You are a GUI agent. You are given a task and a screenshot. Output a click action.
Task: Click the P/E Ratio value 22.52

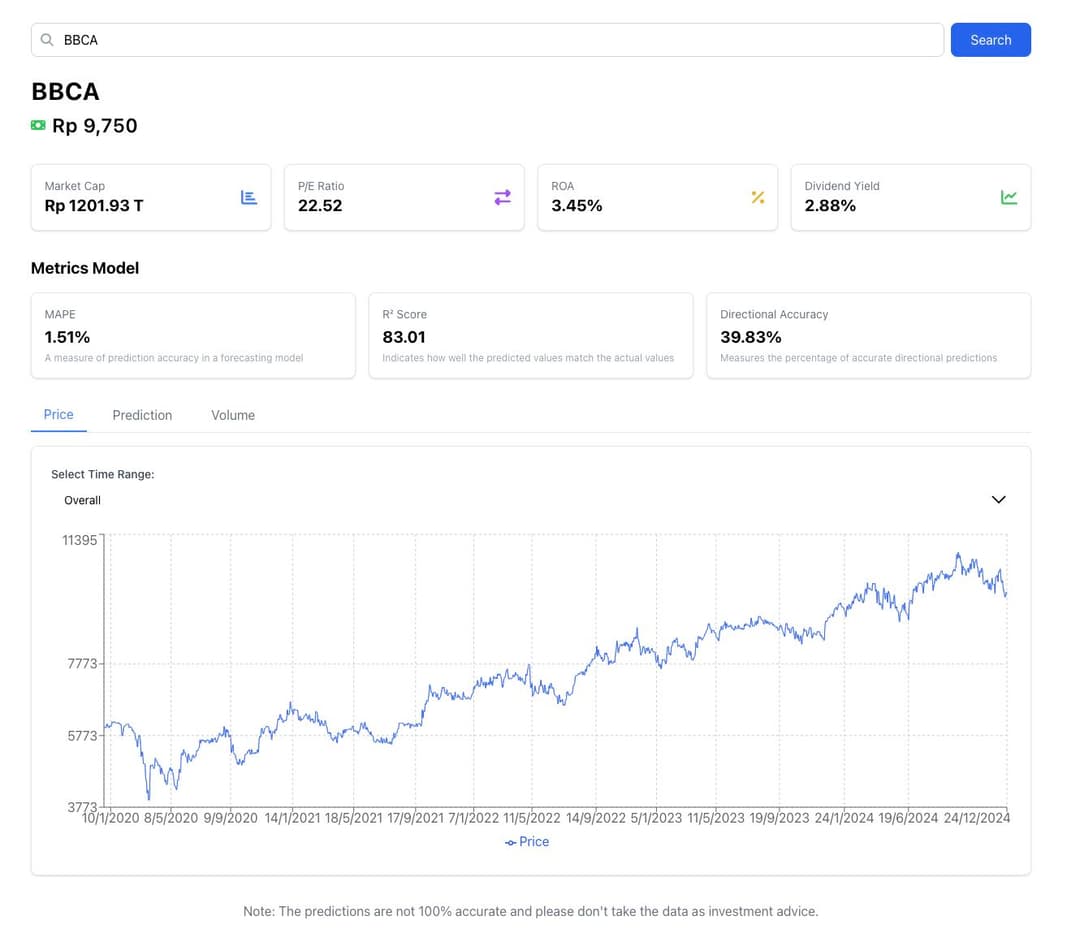[x=320, y=206]
